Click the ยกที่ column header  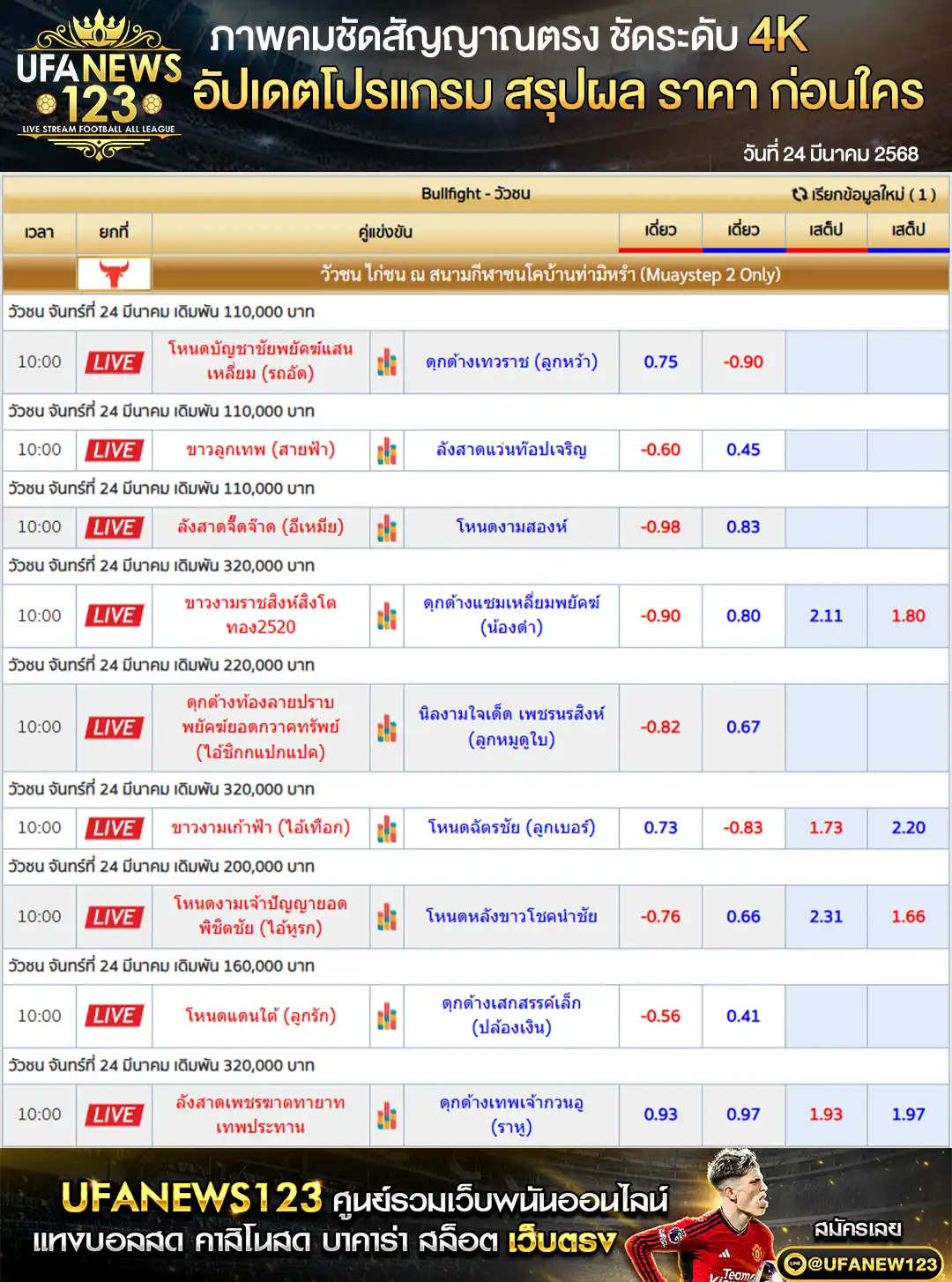(114, 232)
